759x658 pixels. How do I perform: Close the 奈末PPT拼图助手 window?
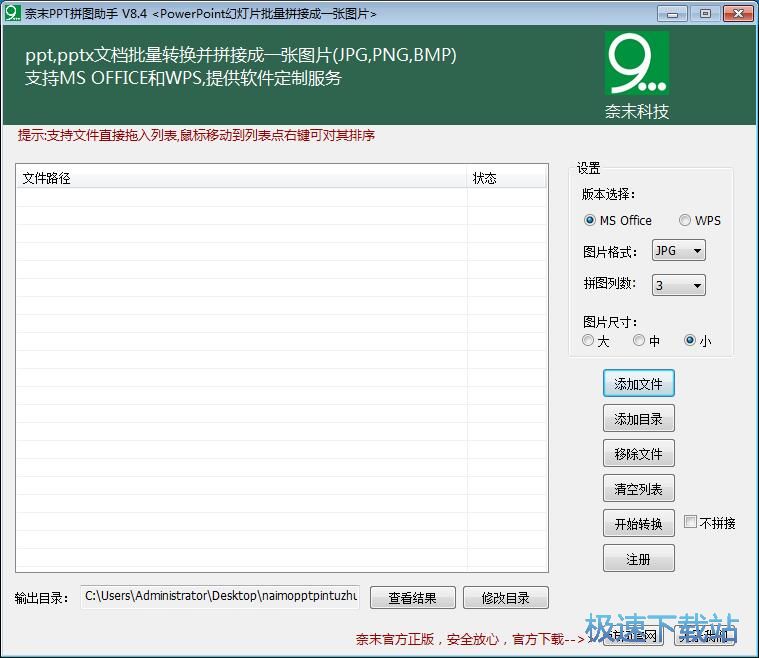[738, 14]
